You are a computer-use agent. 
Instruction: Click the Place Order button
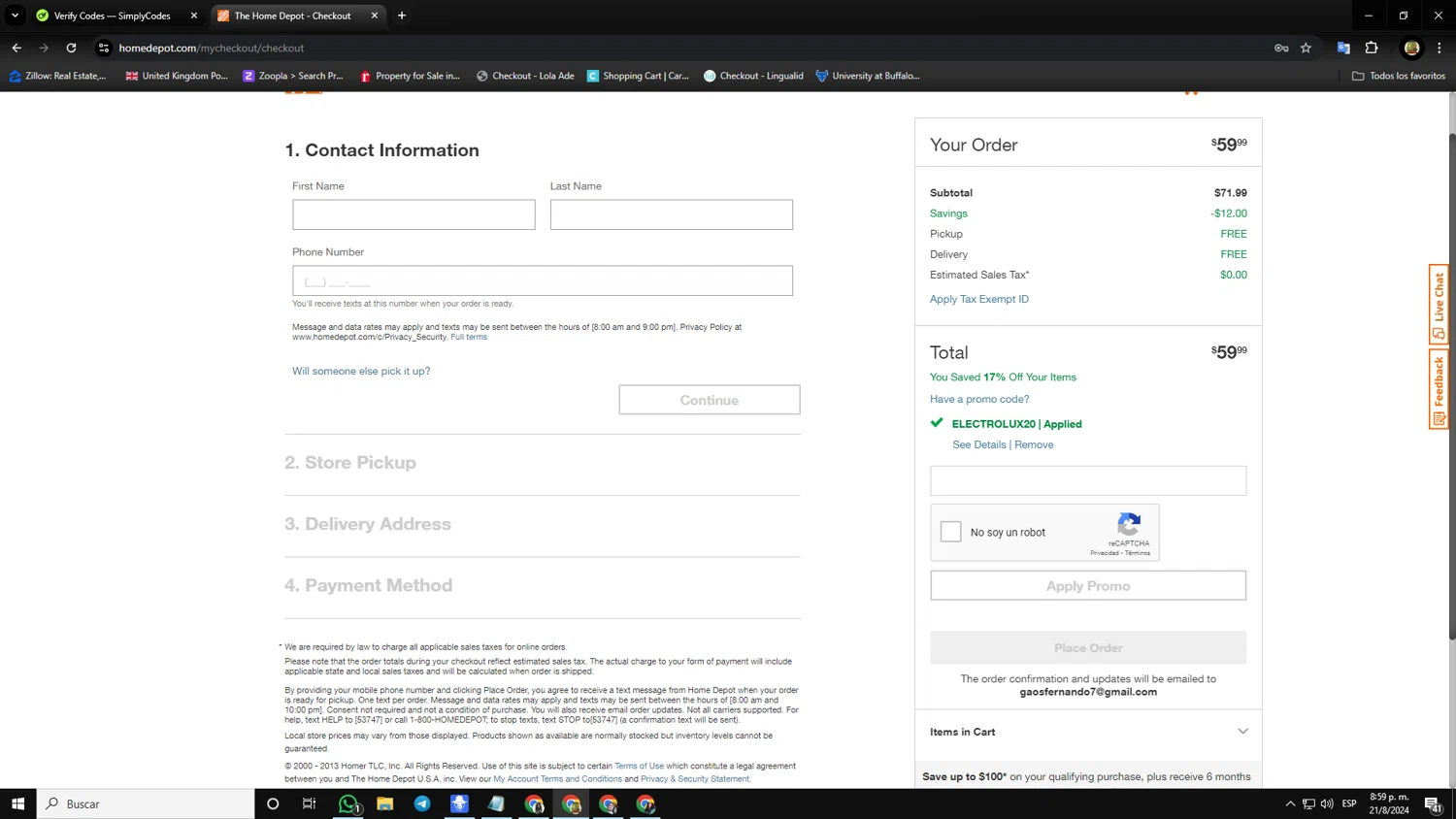(x=1088, y=648)
